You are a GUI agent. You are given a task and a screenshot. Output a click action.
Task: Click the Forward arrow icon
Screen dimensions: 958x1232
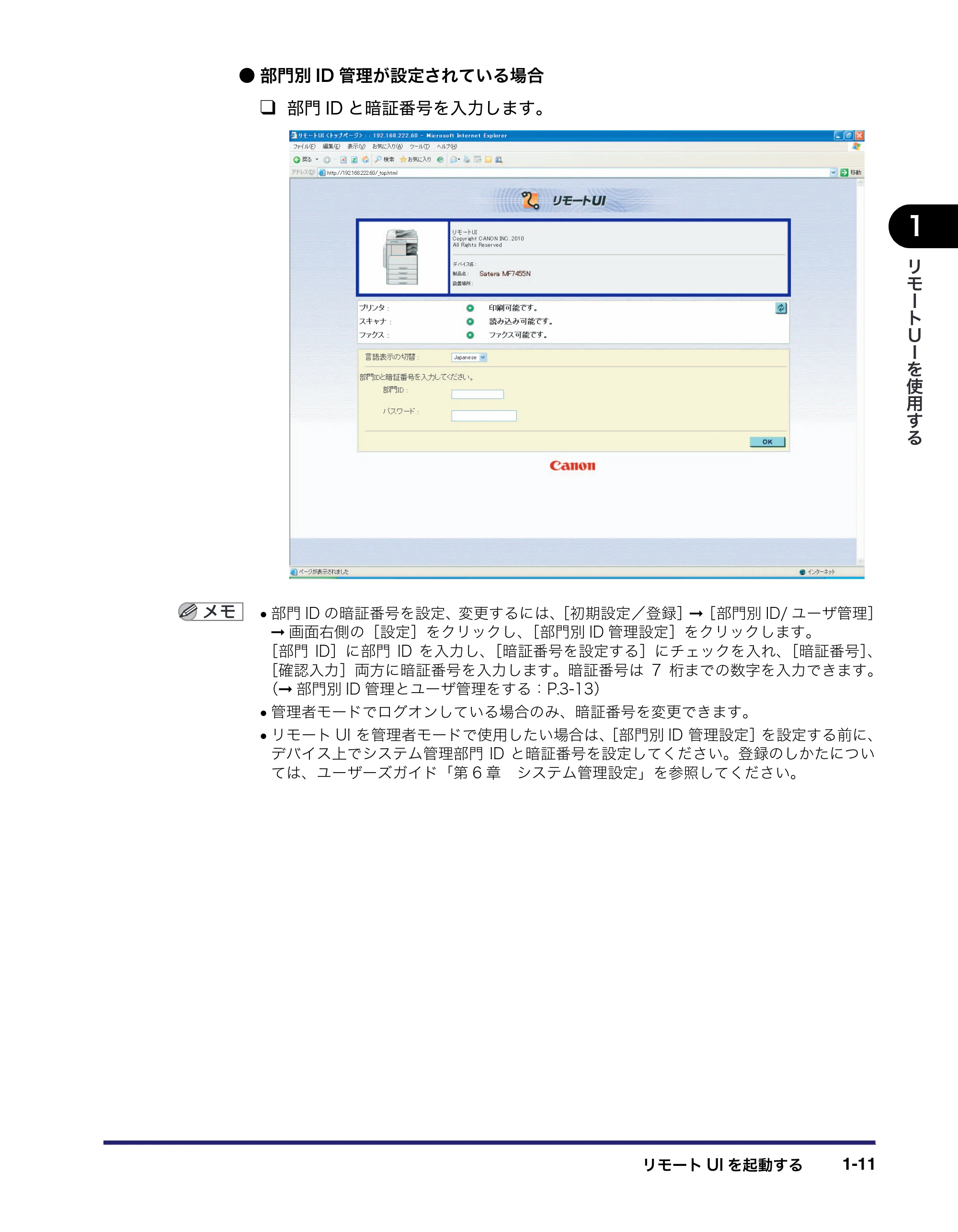tap(327, 160)
